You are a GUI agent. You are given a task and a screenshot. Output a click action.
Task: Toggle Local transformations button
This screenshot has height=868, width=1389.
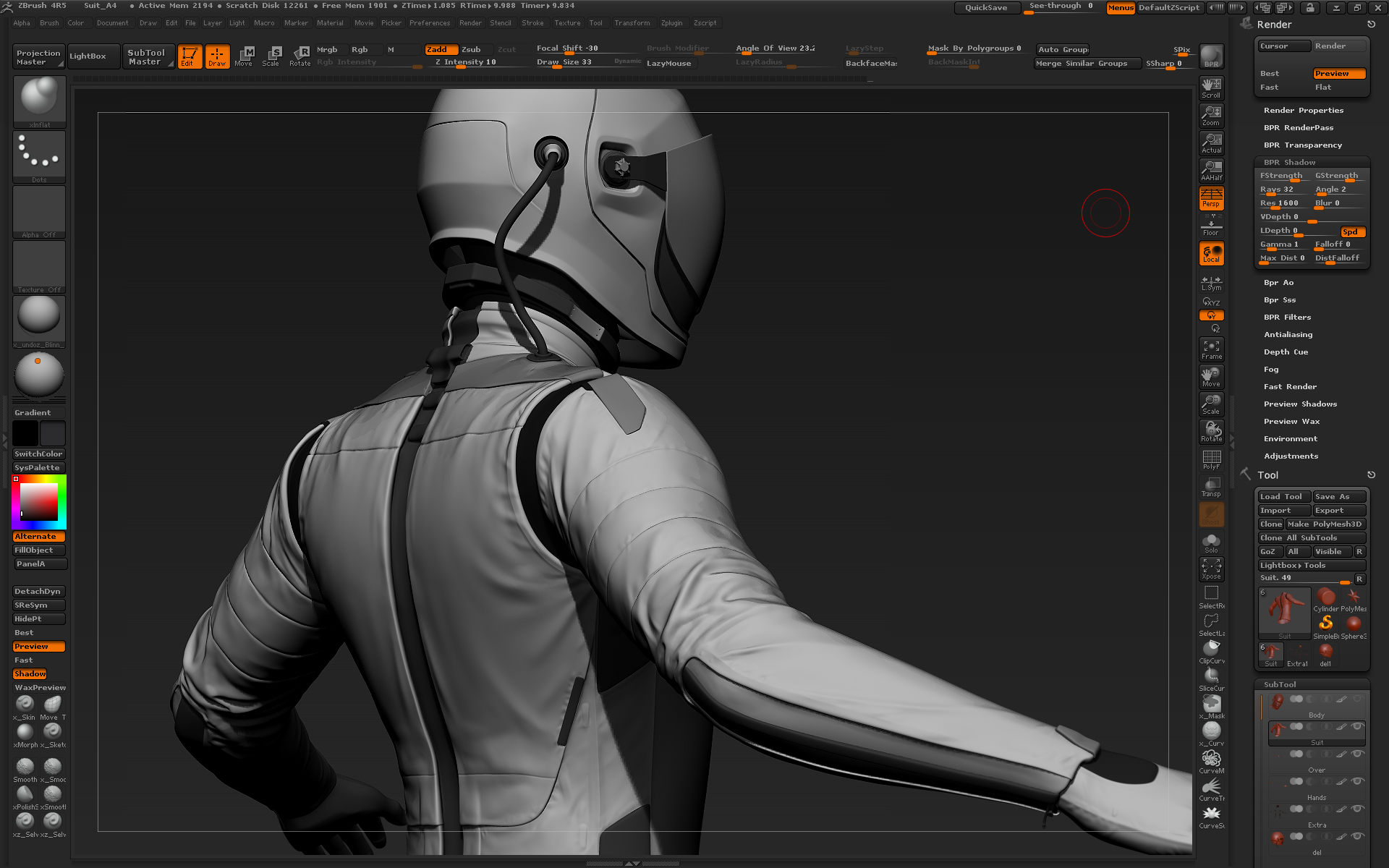coord(1211,253)
